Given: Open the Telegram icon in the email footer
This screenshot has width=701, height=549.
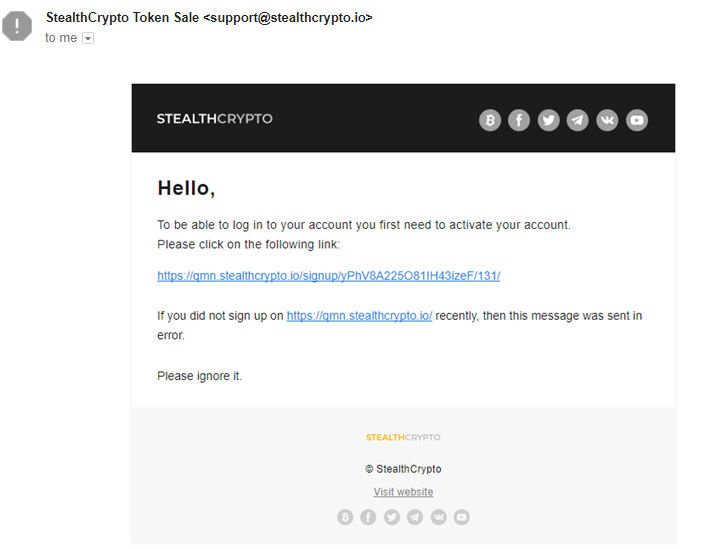Looking at the screenshot, I should click(415, 517).
